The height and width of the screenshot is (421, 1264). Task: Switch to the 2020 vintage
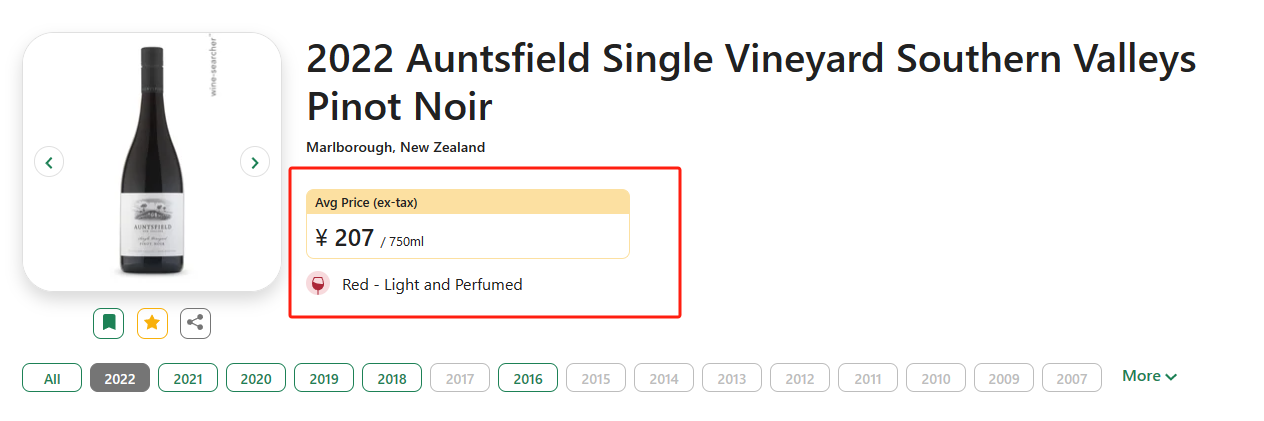click(x=256, y=378)
